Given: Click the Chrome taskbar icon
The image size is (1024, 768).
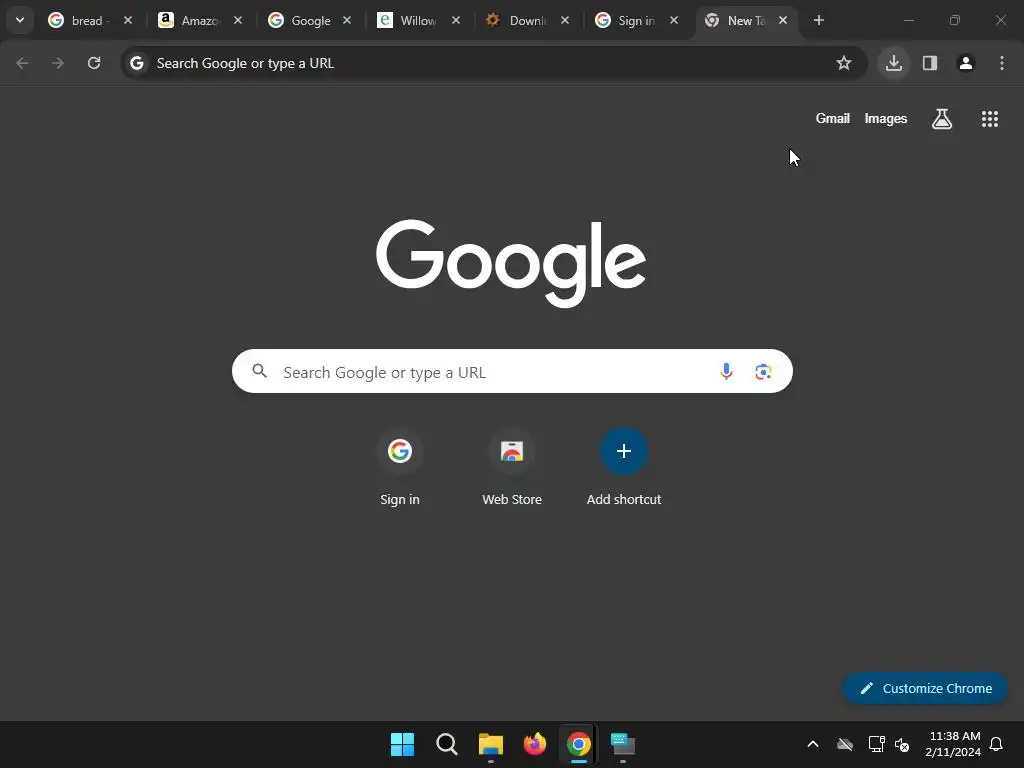Looking at the screenshot, I should (579, 744).
